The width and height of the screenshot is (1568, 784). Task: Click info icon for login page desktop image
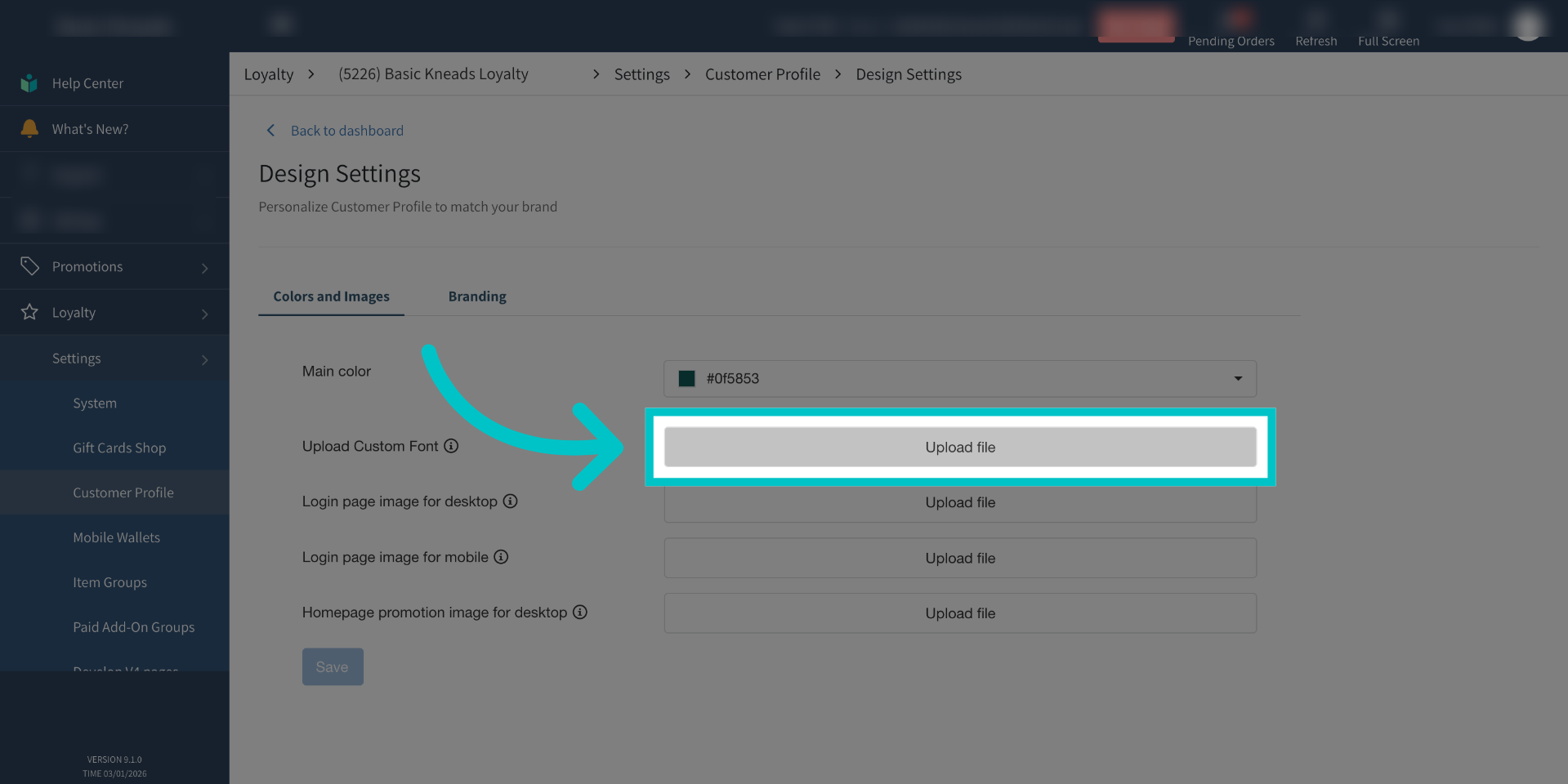(510, 501)
